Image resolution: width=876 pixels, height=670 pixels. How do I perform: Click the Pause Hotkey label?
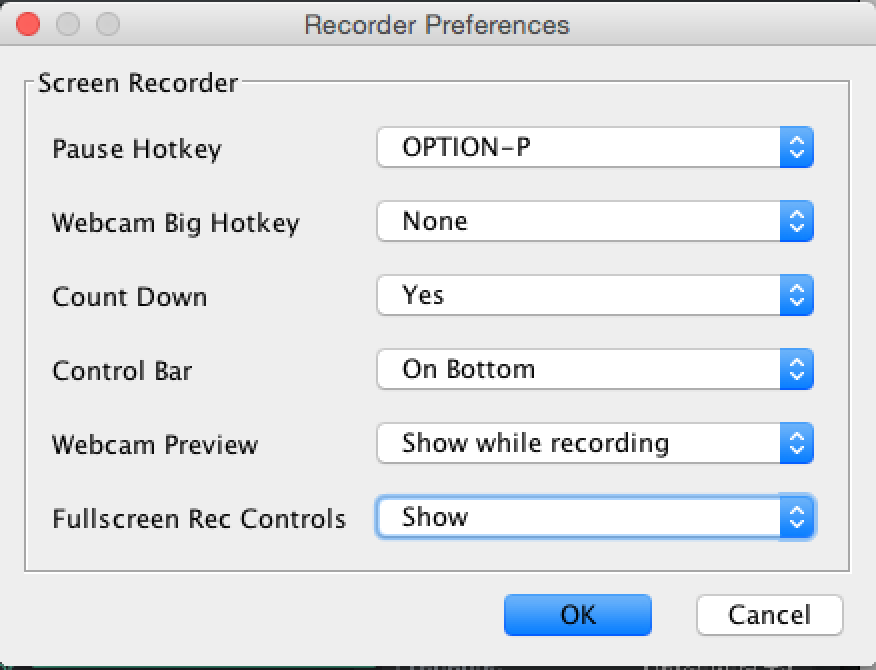137,149
